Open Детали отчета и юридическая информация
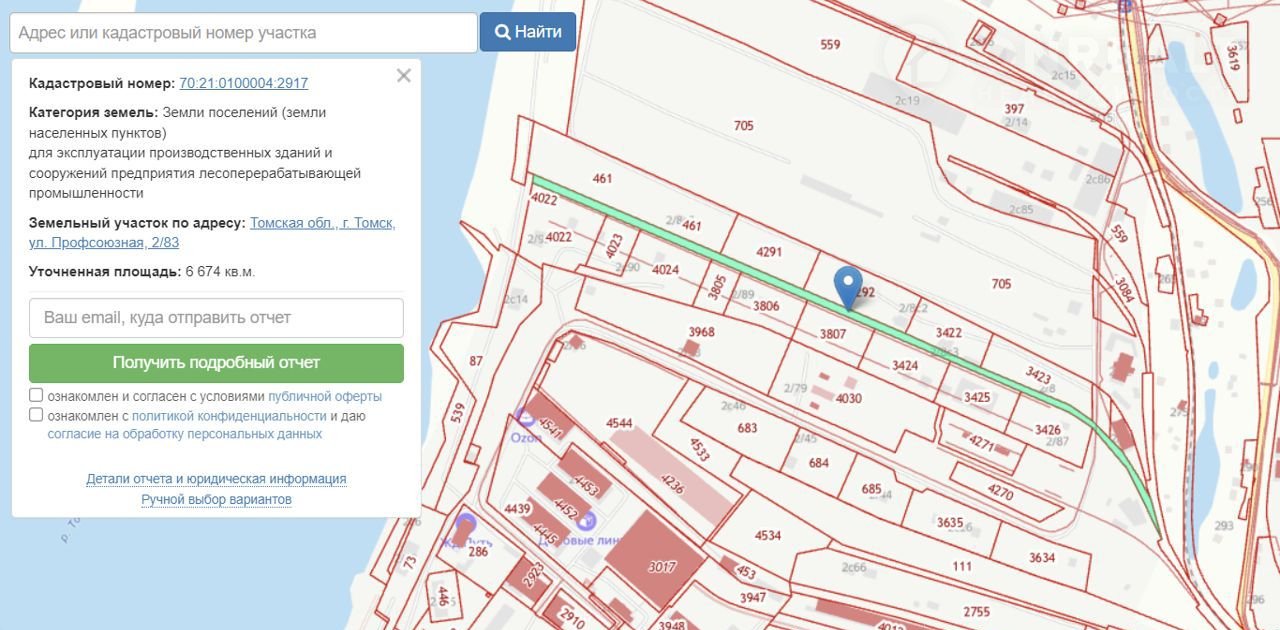 216,479
